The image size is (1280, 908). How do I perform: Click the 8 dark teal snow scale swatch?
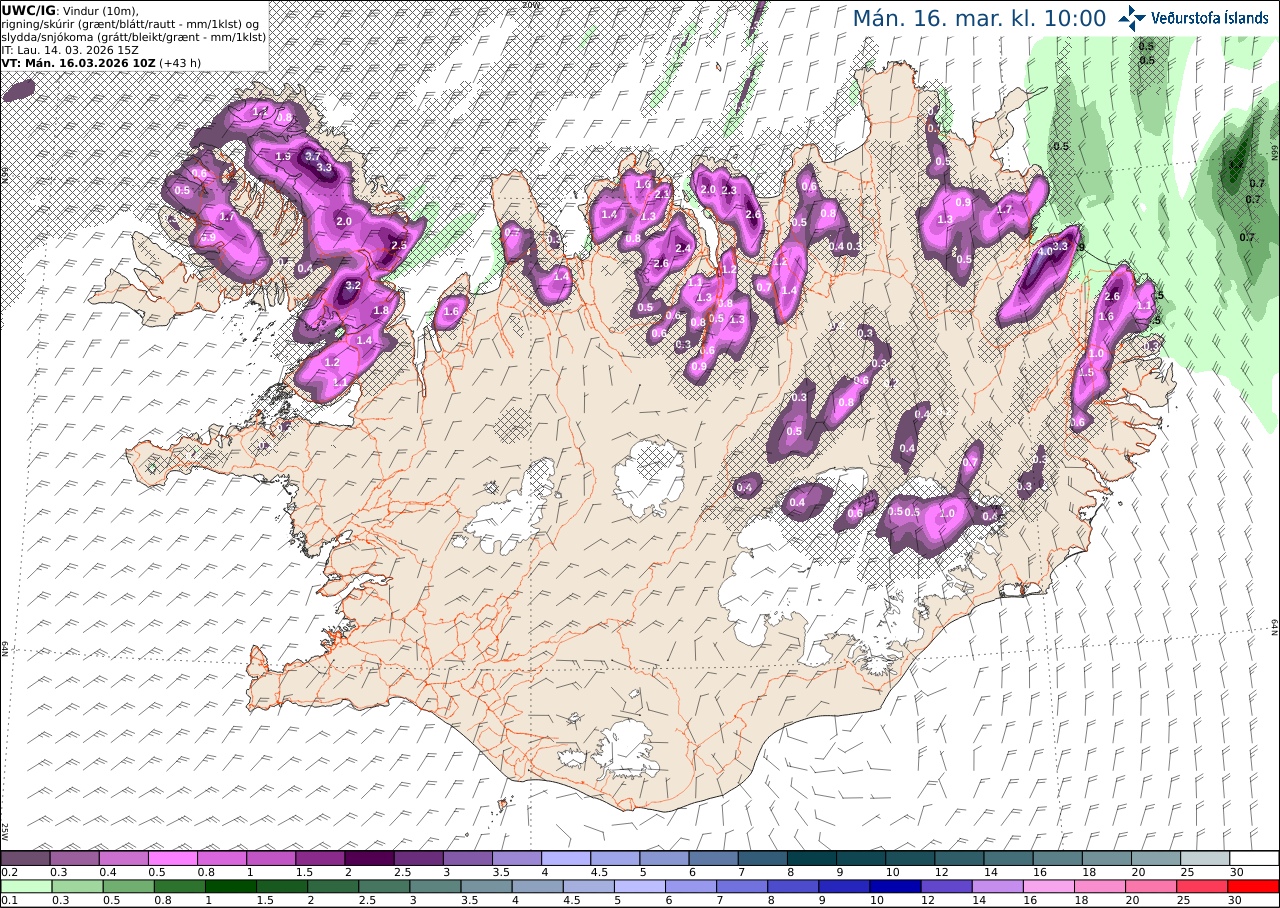[812, 858]
